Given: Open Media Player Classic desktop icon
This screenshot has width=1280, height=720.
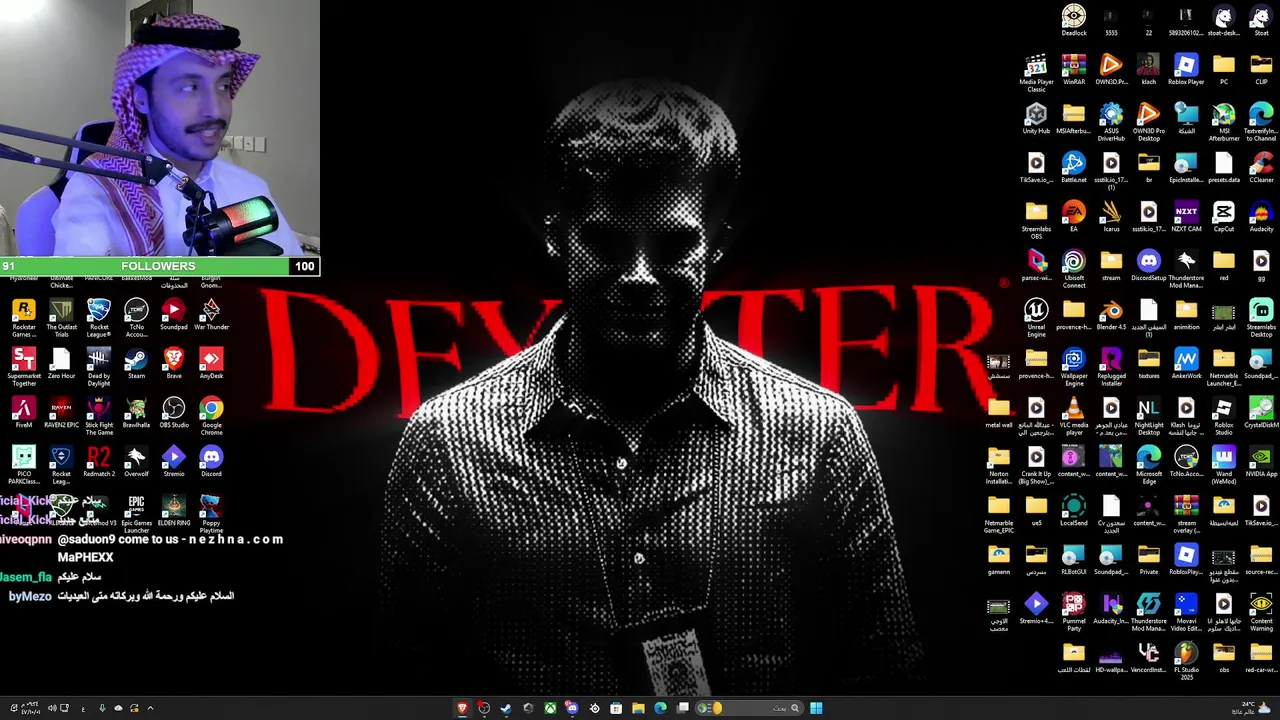Looking at the screenshot, I should (x=1036, y=72).
